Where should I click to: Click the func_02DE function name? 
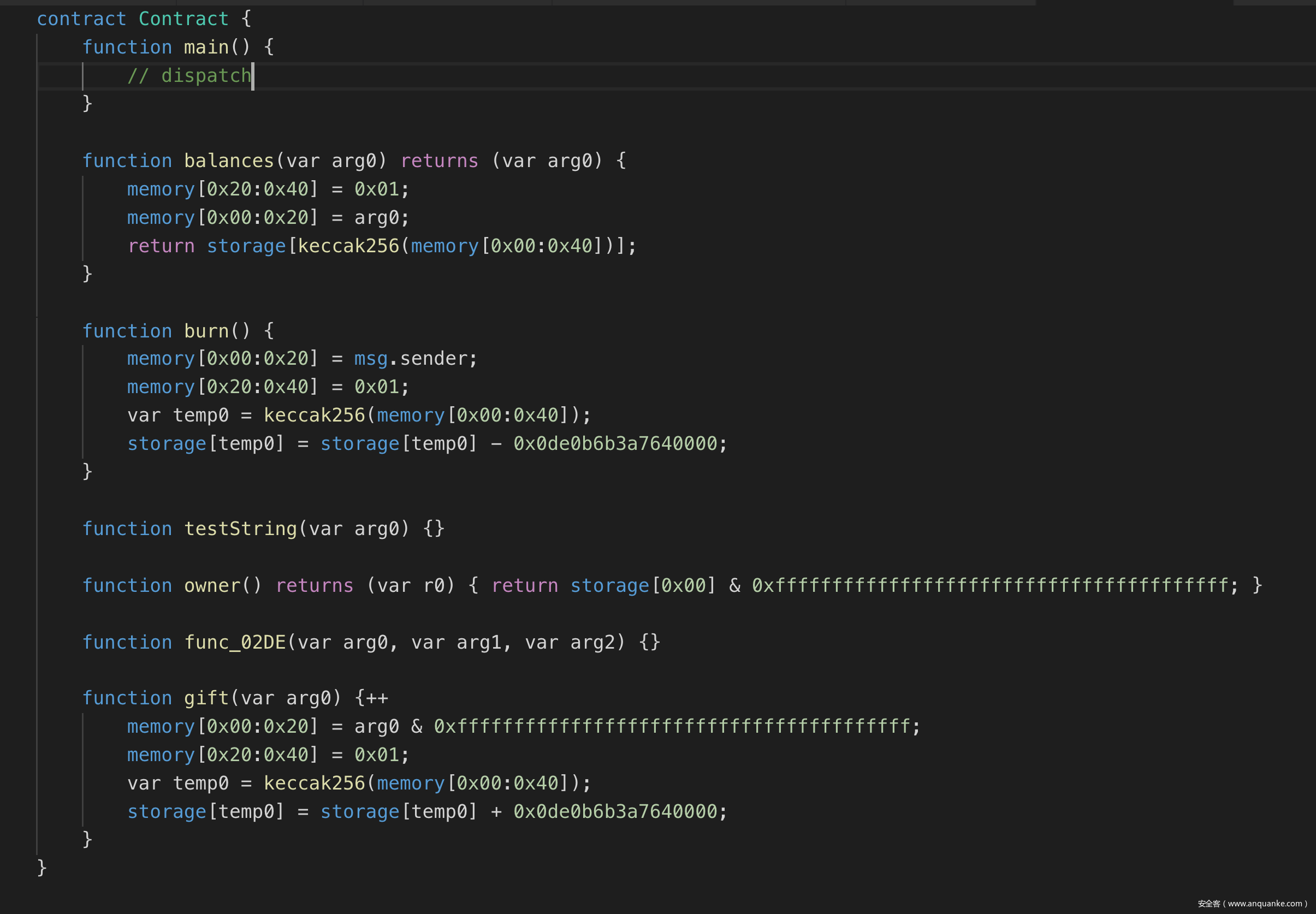(x=234, y=642)
